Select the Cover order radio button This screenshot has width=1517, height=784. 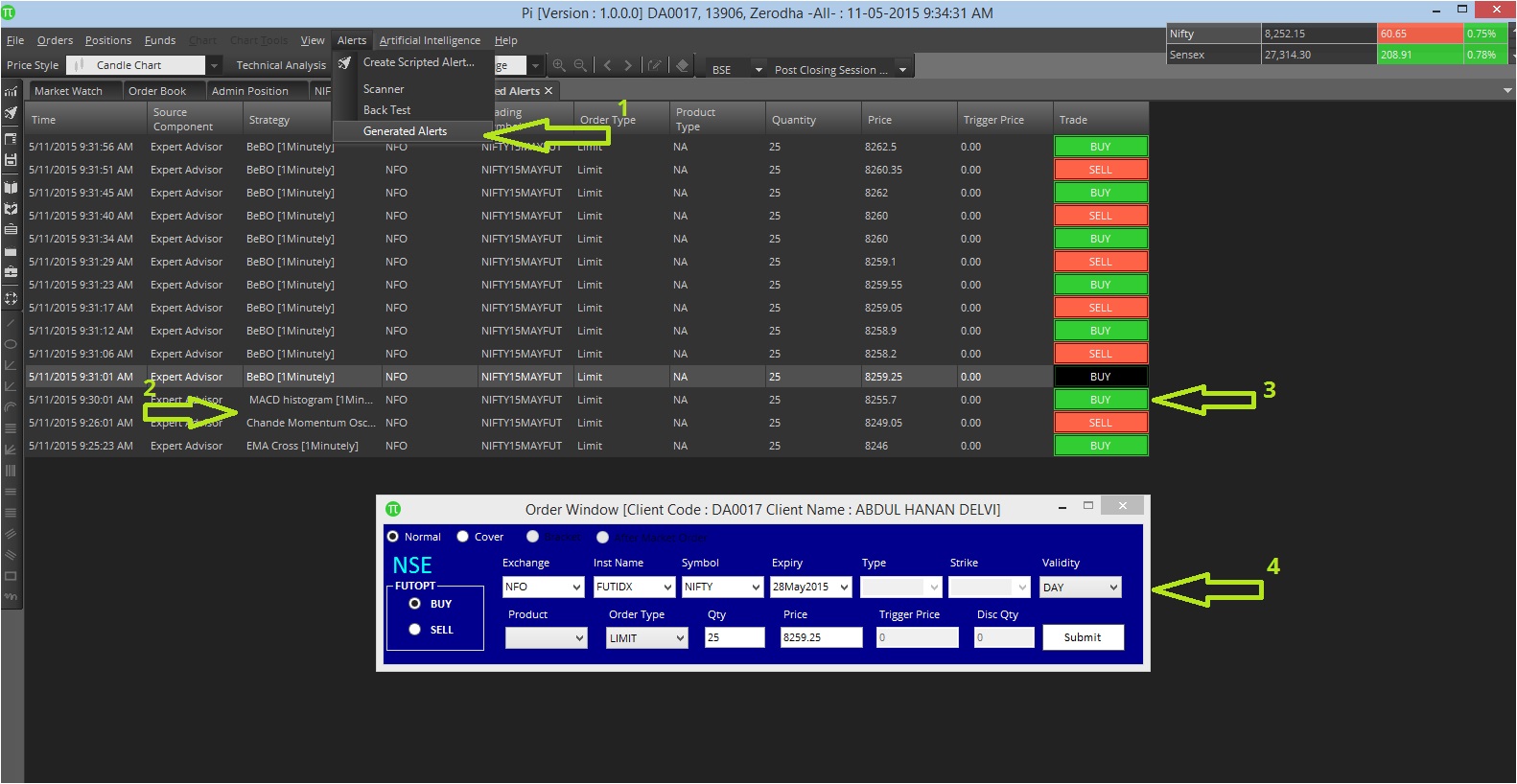point(462,537)
